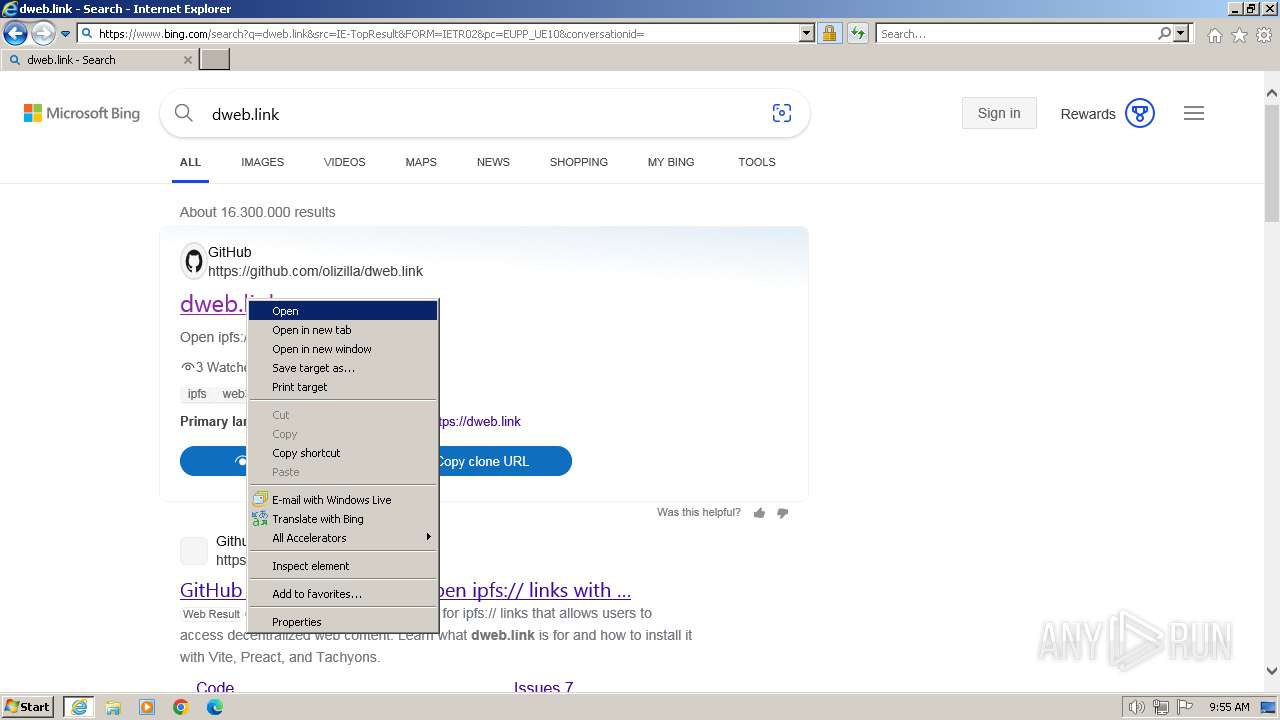This screenshot has height=720, width=1280.
Task: Click the Refresh page icon
Action: coord(858,33)
